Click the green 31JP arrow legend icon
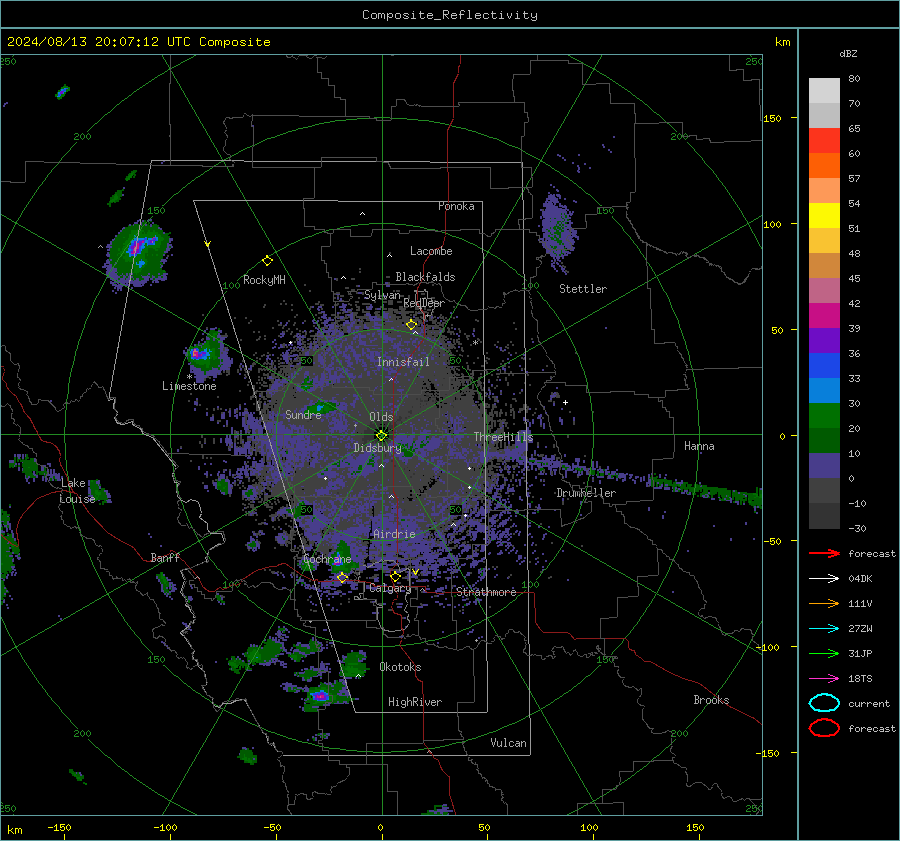This screenshot has height=841, width=900. pyautogui.click(x=824, y=653)
